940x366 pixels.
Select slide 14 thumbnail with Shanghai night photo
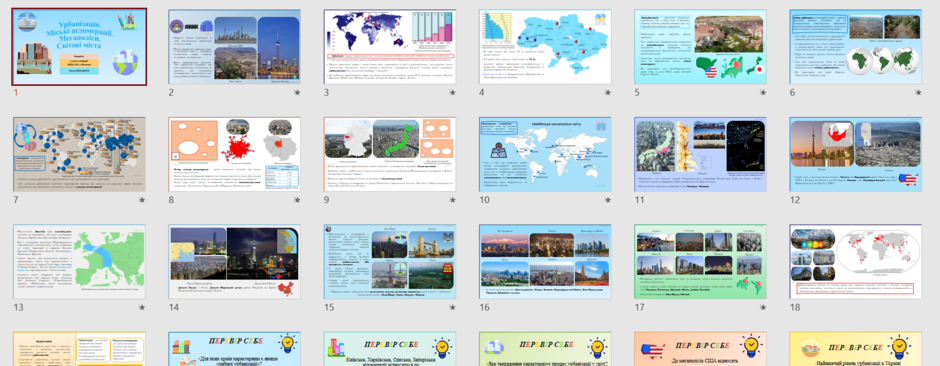pos(234,262)
